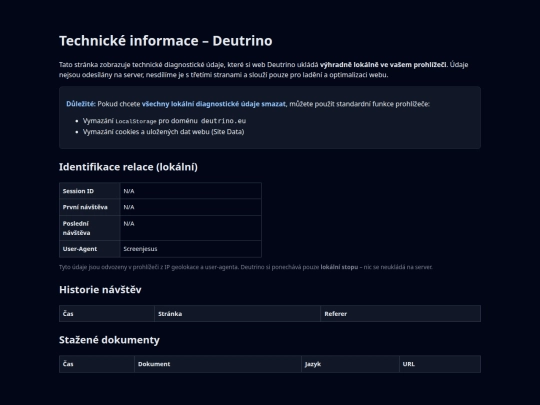The width and height of the screenshot is (540, 405).
Task: Click heading 'Historie návštěv'
Action: click(x=100, y=290)
